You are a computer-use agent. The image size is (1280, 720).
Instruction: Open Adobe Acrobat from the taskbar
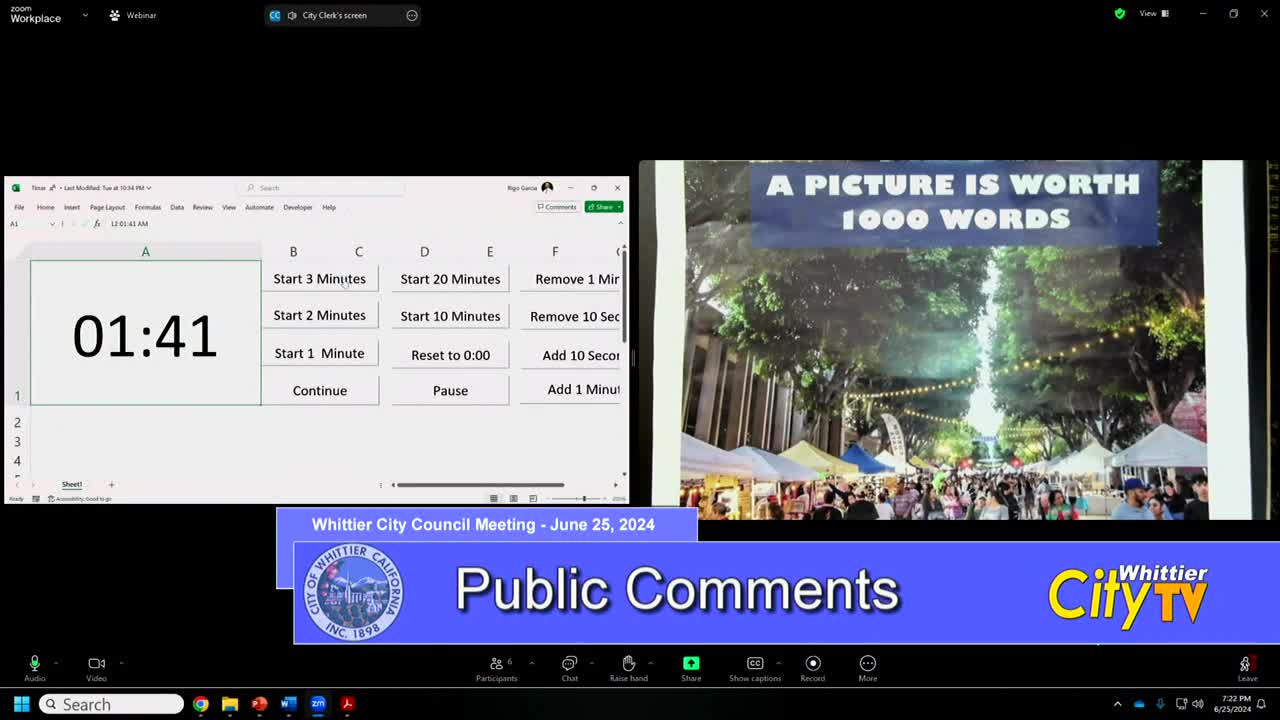click(x=347, y=704)
